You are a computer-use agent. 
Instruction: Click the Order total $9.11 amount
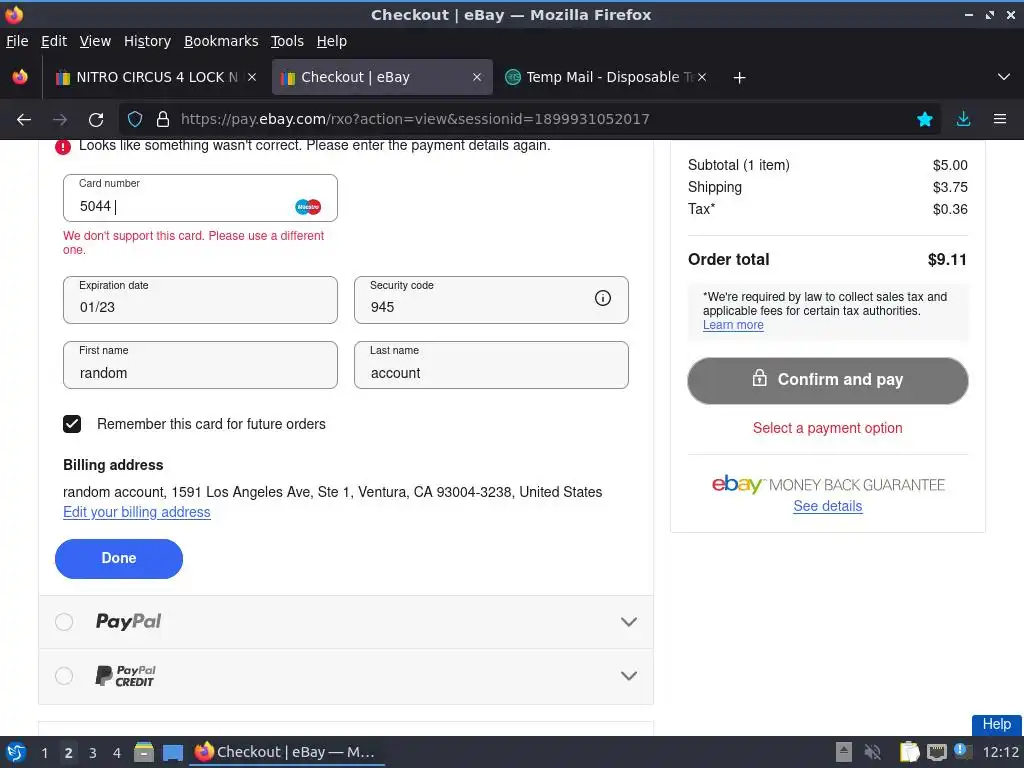point(947,259)
